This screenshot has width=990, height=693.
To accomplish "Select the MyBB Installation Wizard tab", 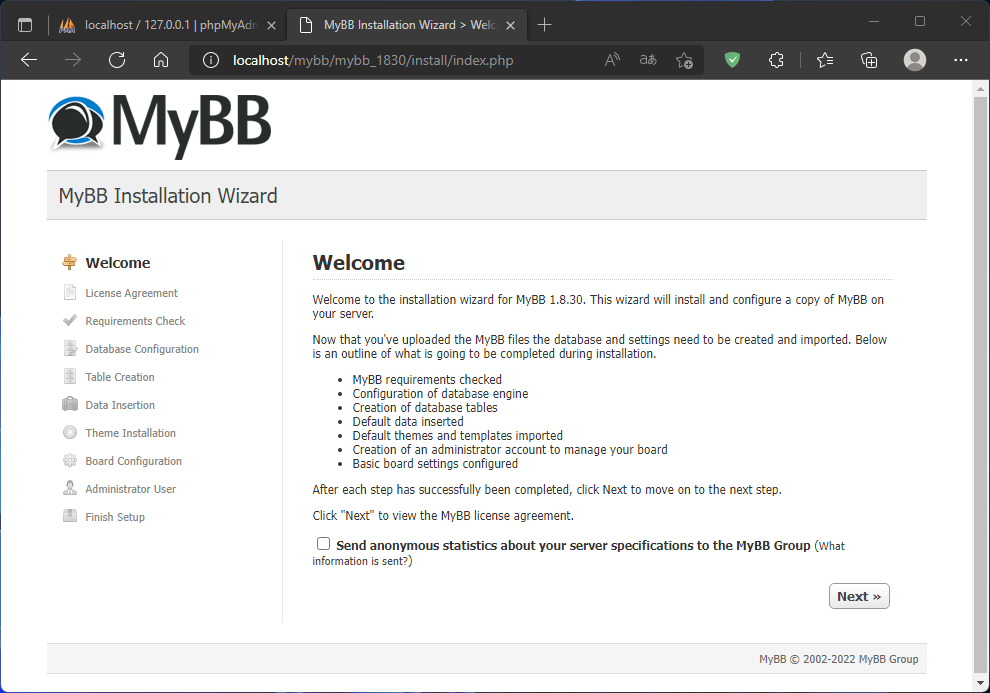I will click(409, 25).
